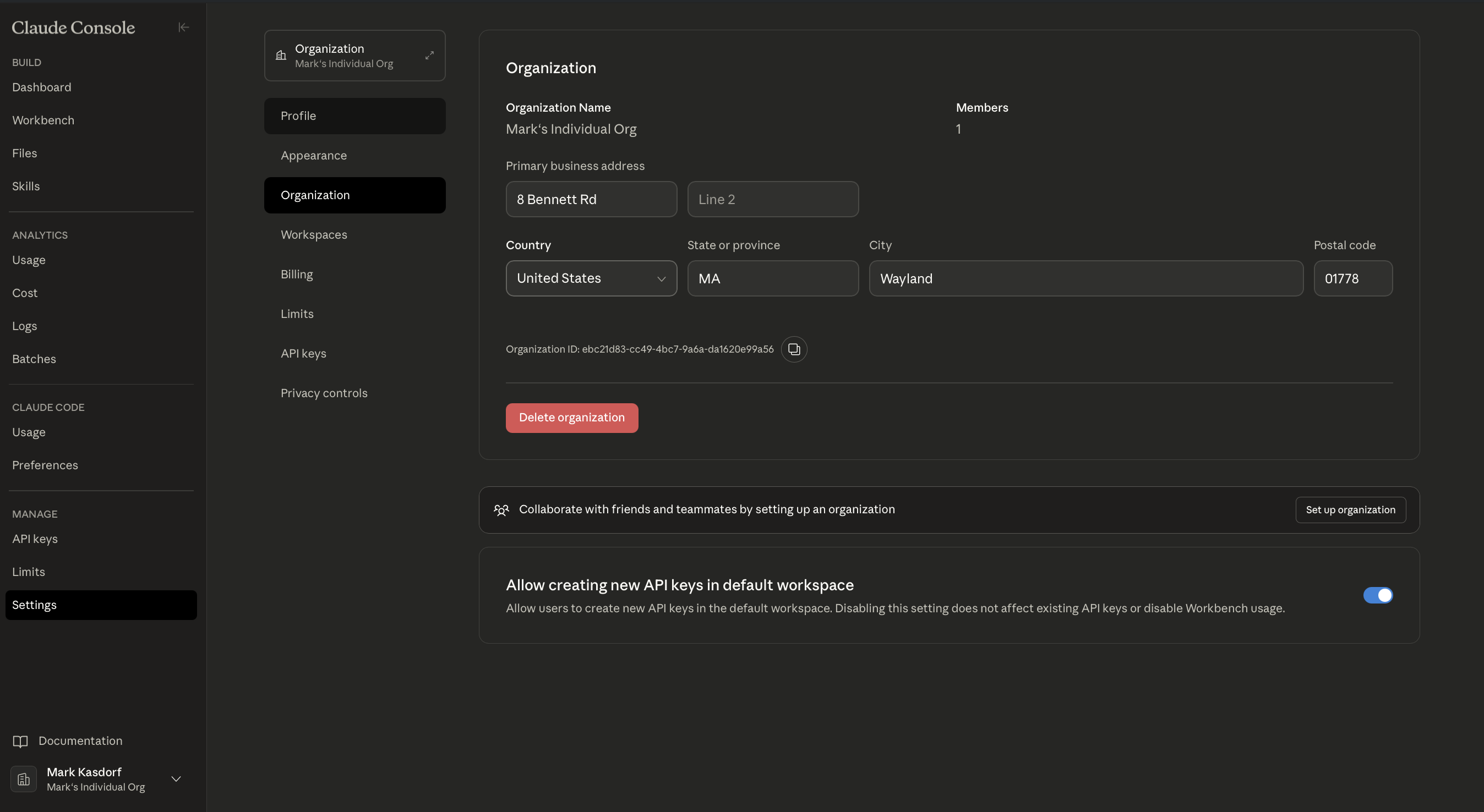Select Workbench in the sidebar

pos(43,120)
